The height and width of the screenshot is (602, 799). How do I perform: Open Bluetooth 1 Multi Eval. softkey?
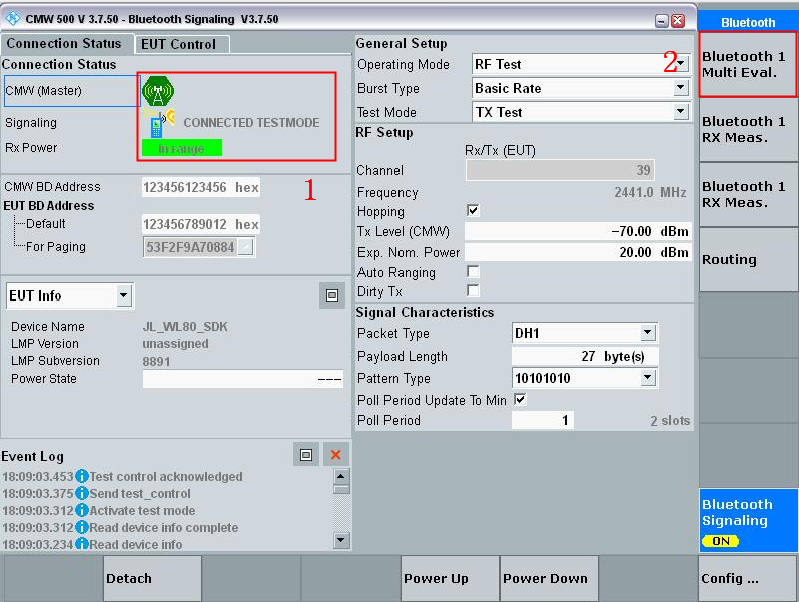[x=748, y=64]
